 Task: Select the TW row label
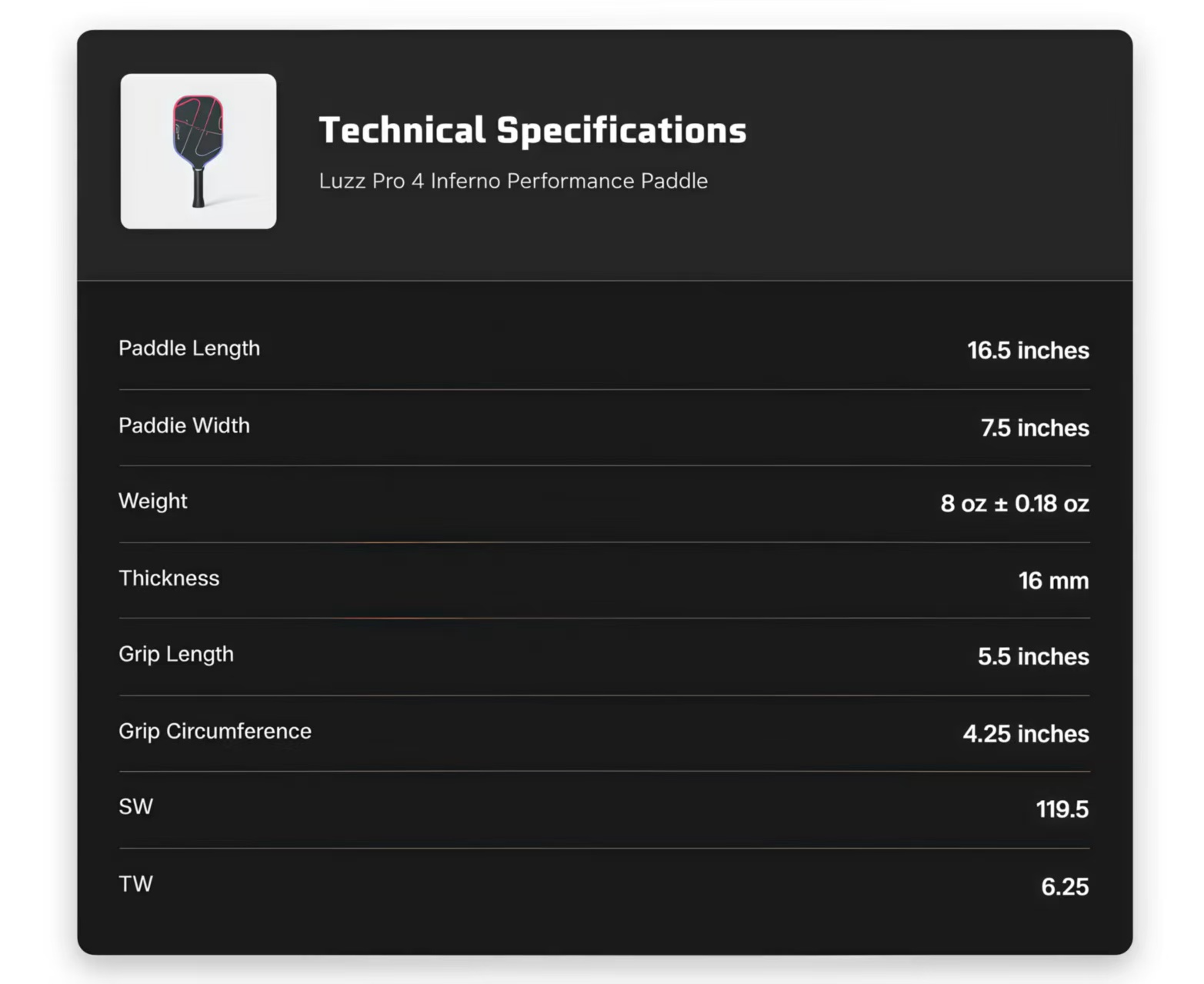tap(136, 884)
